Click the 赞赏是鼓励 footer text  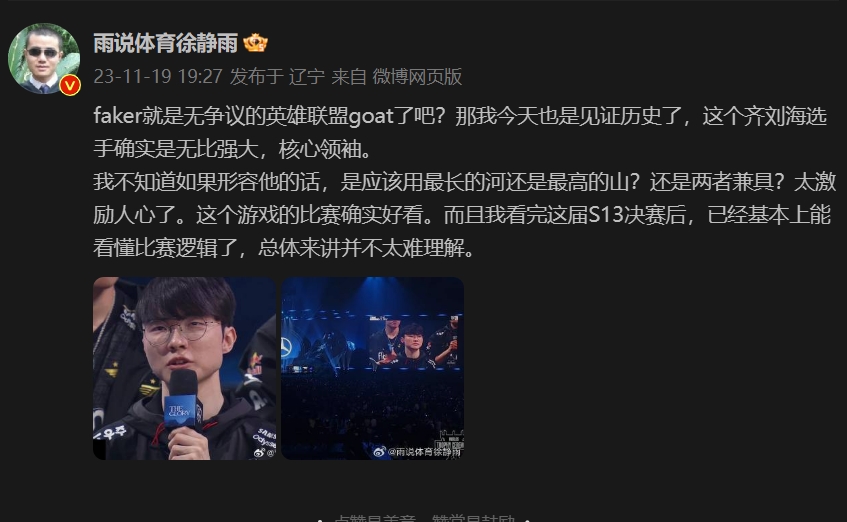click(473, 519)
